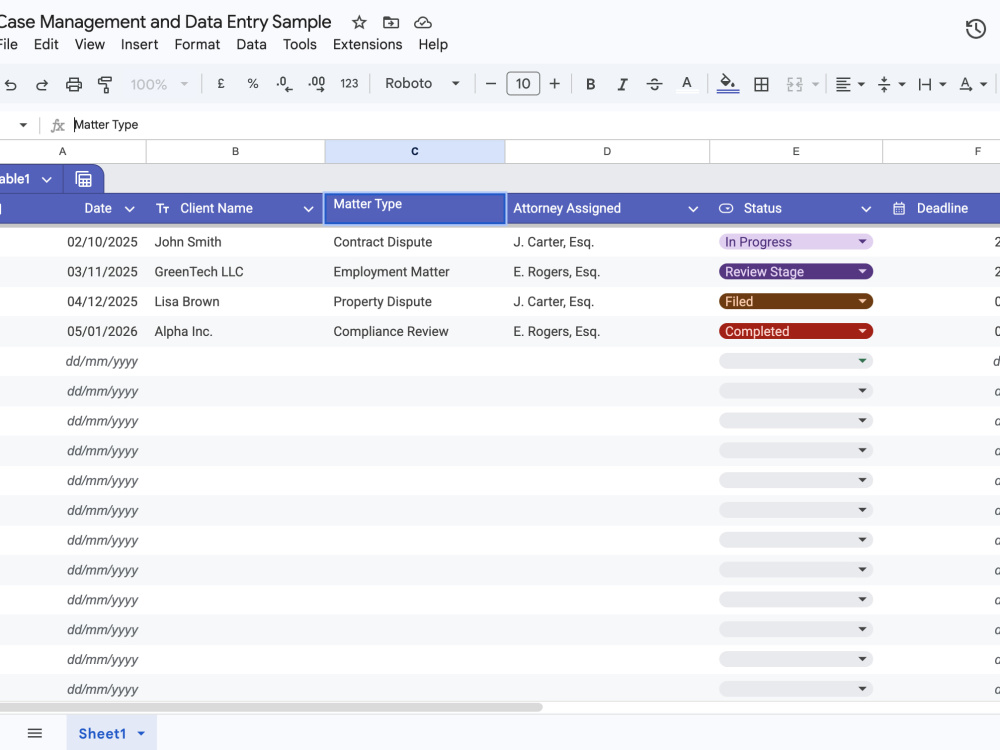Select cell Employment Matter
This screenshot has width=1000, height=750.
pyautogui.click(x=415, y=272)
